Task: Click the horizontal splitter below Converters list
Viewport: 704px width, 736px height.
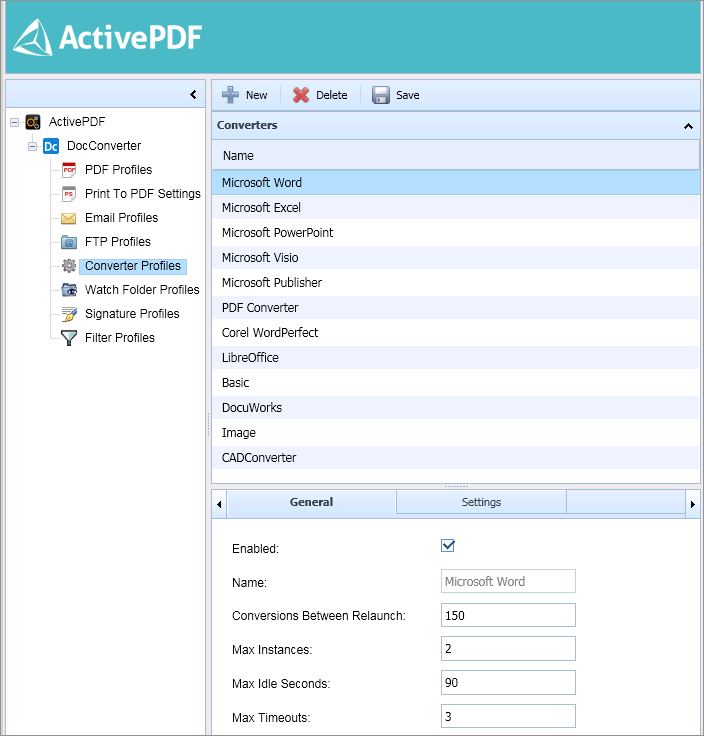Action: click(x=456, y=486)
